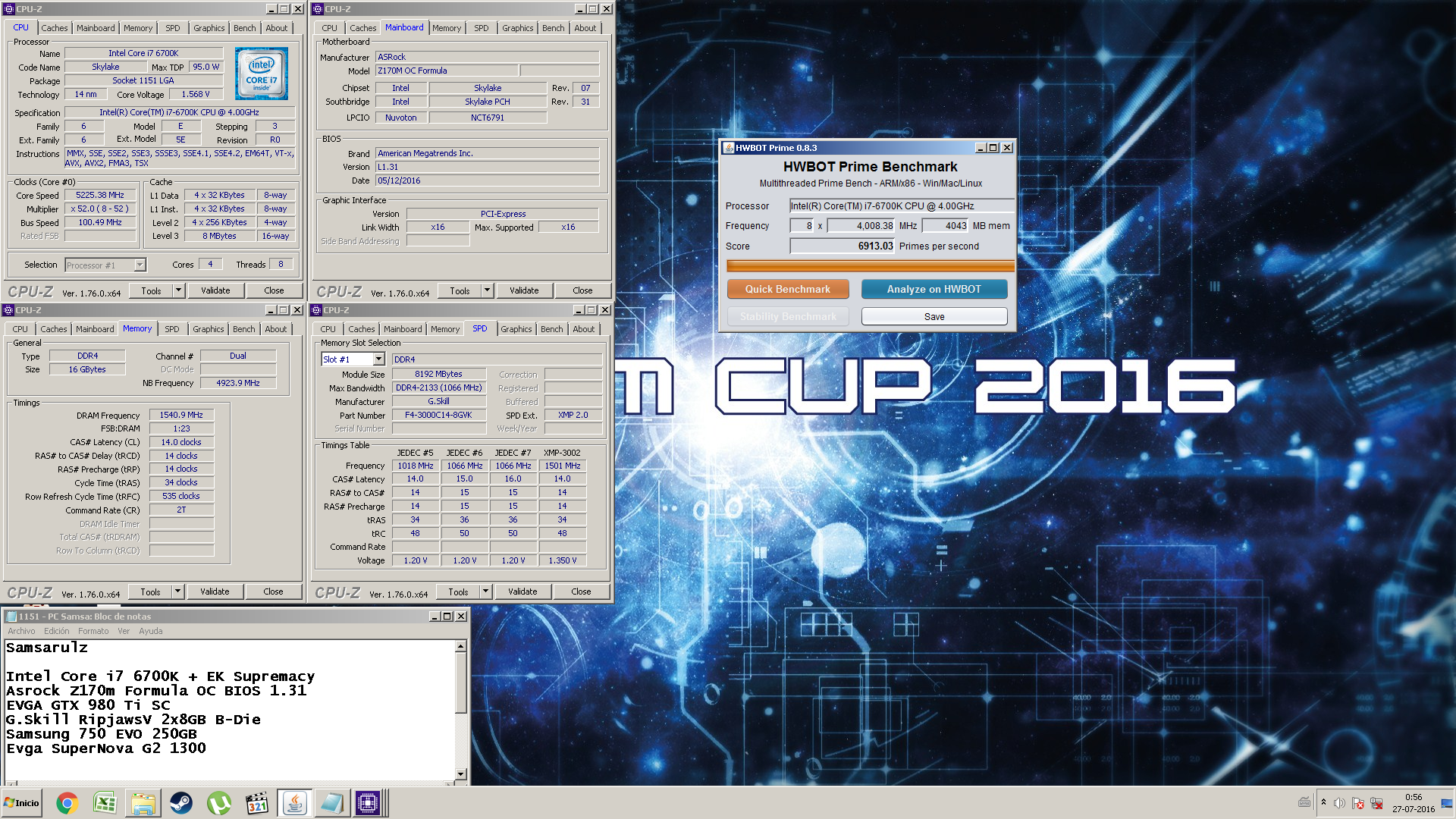Viewport: 1456px width, 819px height.
Task: Click title icon of CPU-Z SPD window
Action: (x=316, y=310)
